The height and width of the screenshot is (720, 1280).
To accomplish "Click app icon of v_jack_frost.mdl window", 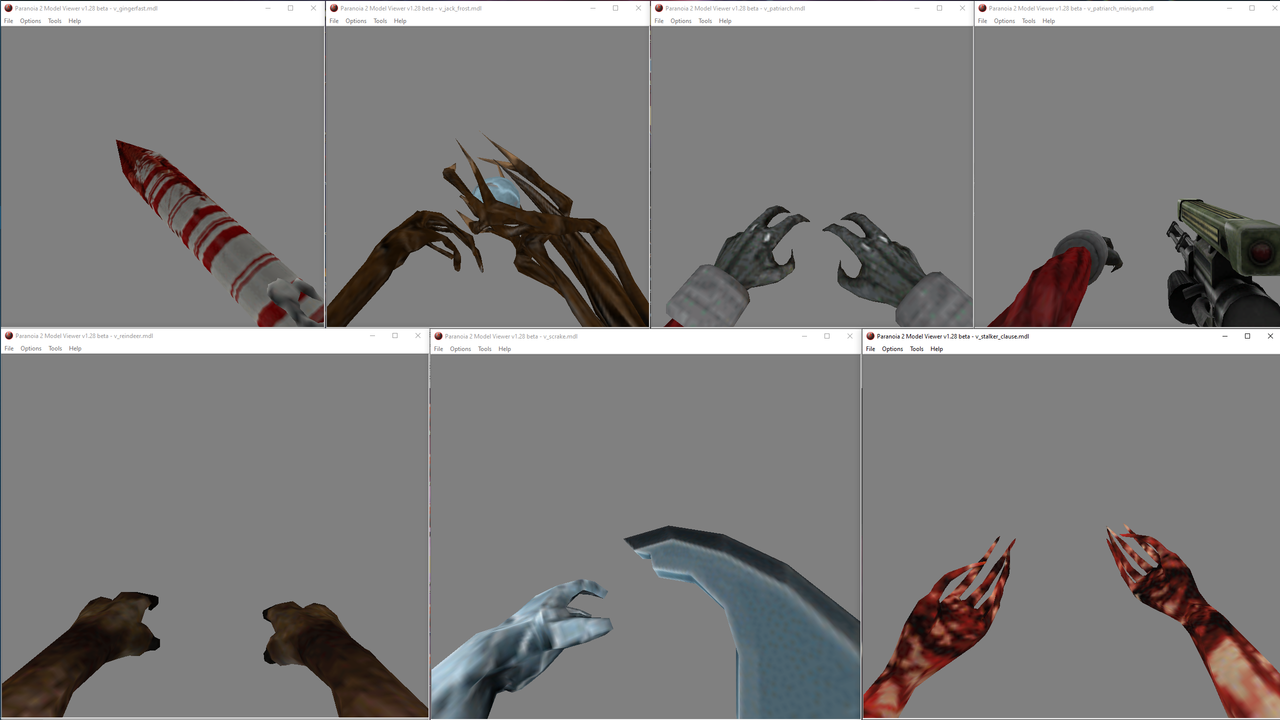I will point(334,8).
